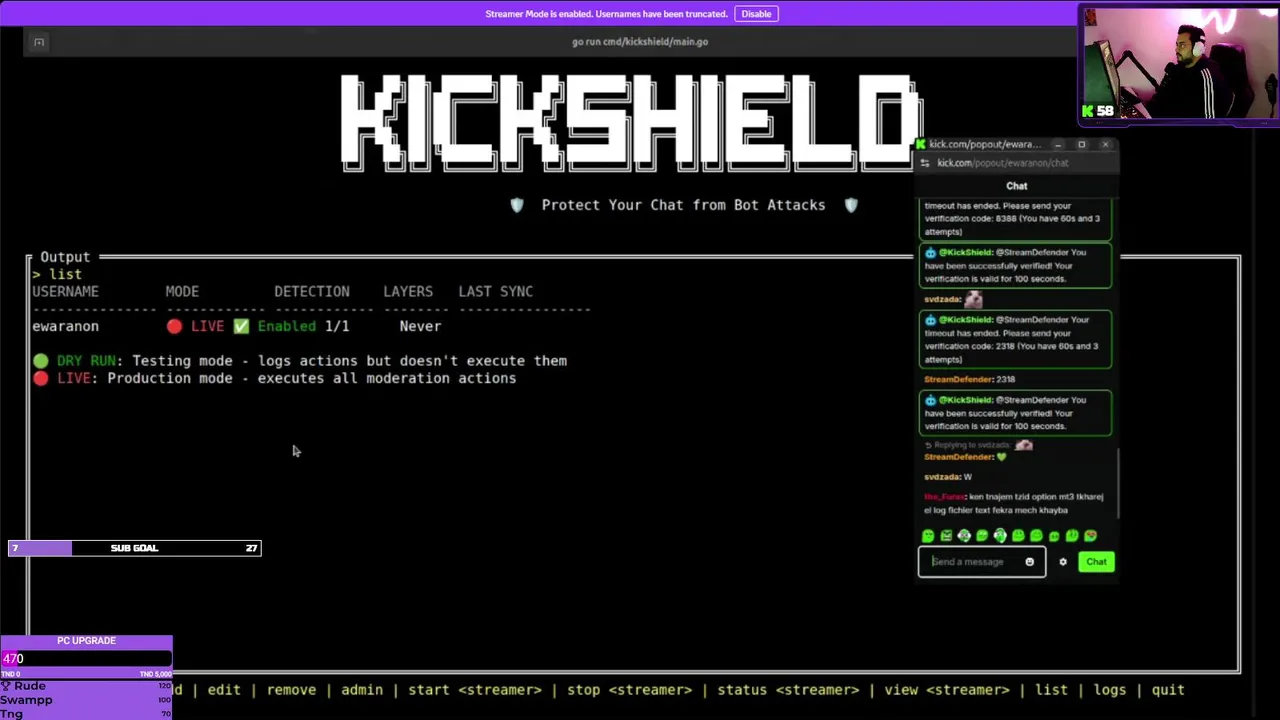Click the start <streamer> command
Screen dimensions: 1280x720
(475, 690)
